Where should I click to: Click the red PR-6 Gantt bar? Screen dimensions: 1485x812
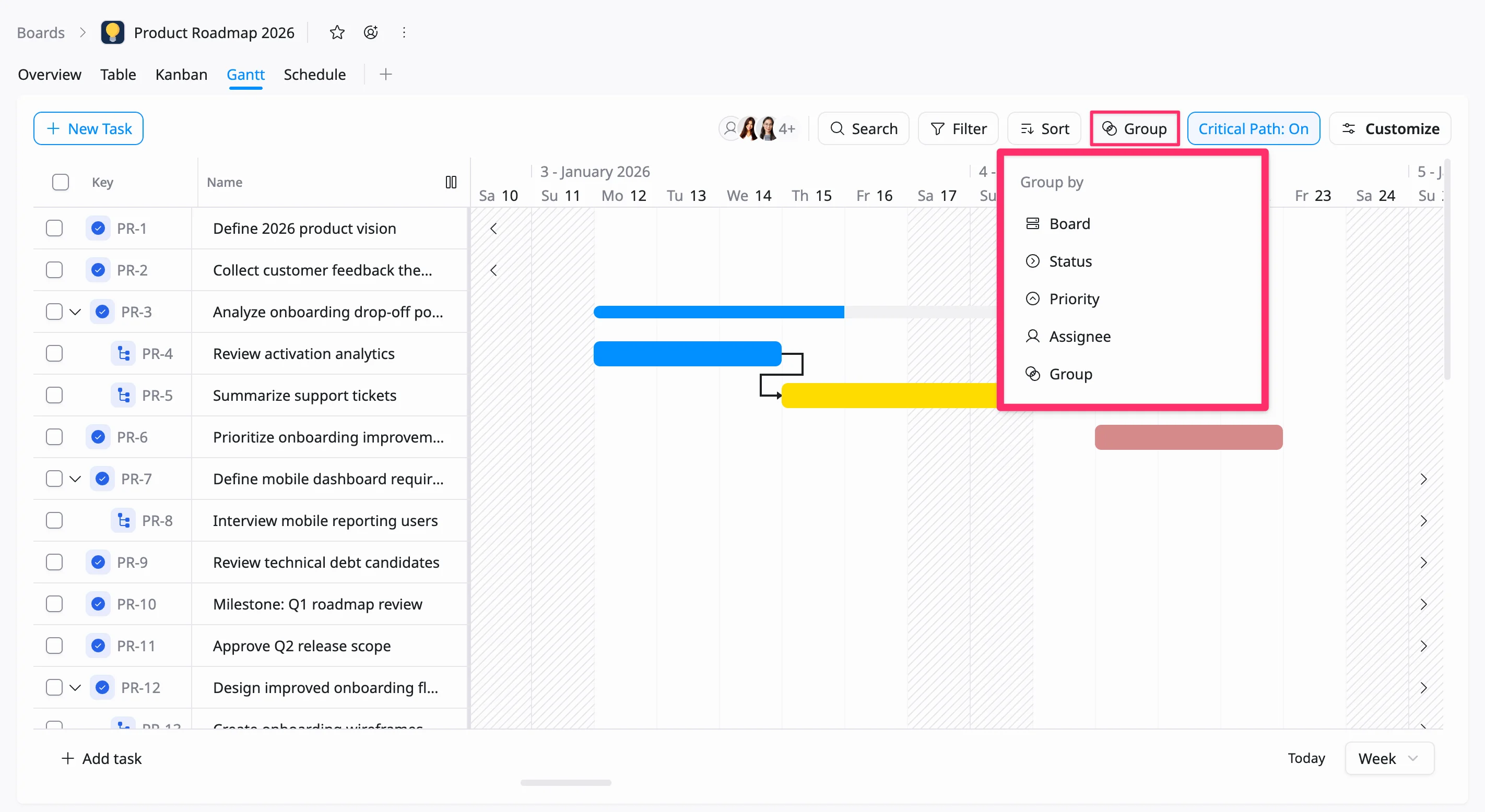[x=1189, y=437]
